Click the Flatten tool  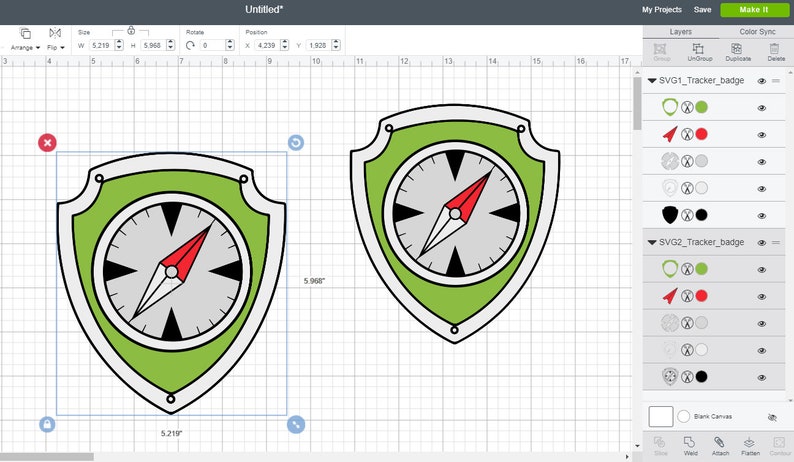(x=750, y=446)
